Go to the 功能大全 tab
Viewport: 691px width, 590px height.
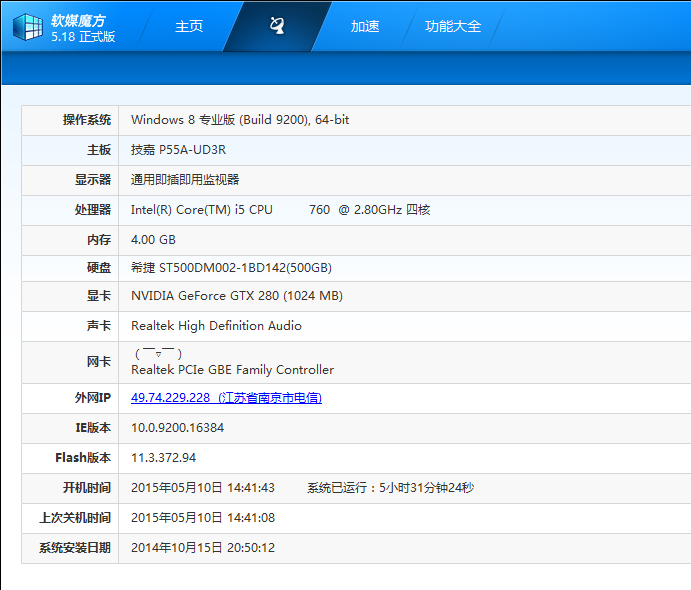[453, 26]
